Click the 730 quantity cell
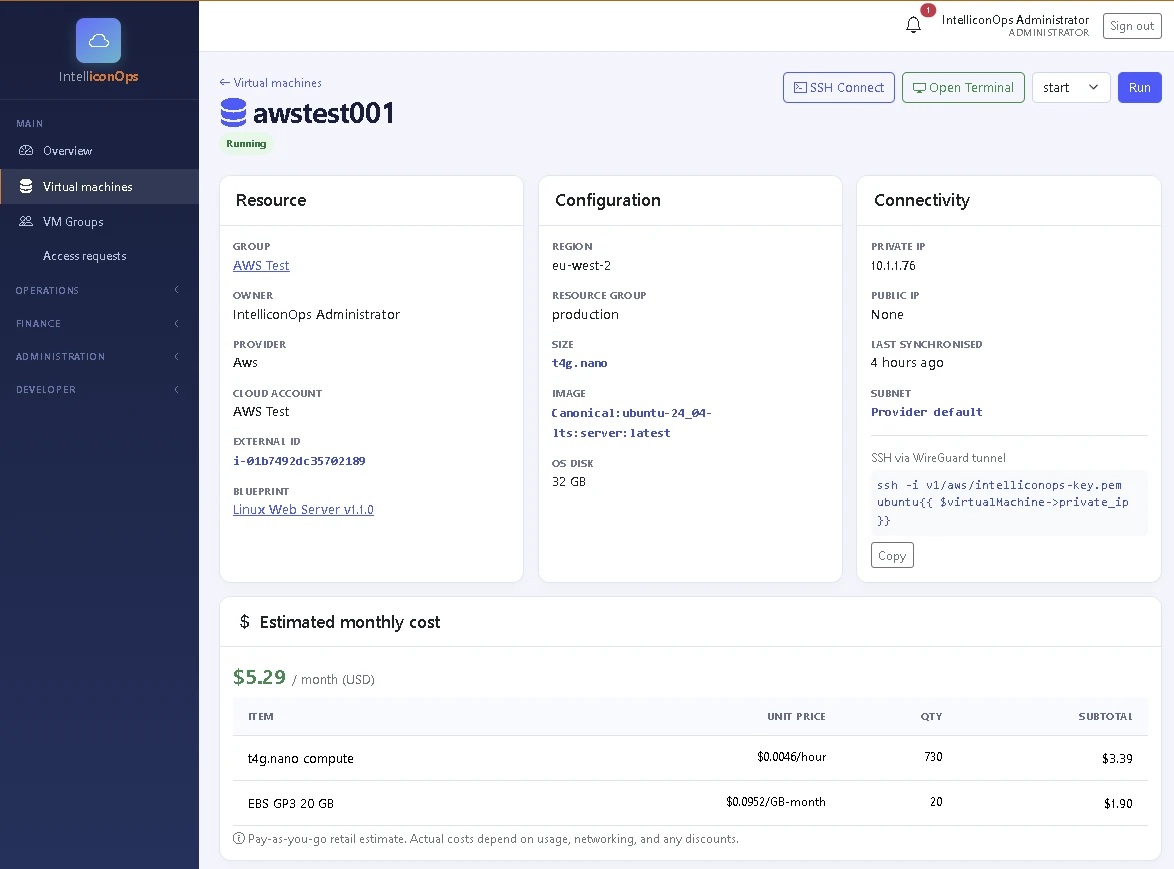1174x869 pixels. pos(933,757)
